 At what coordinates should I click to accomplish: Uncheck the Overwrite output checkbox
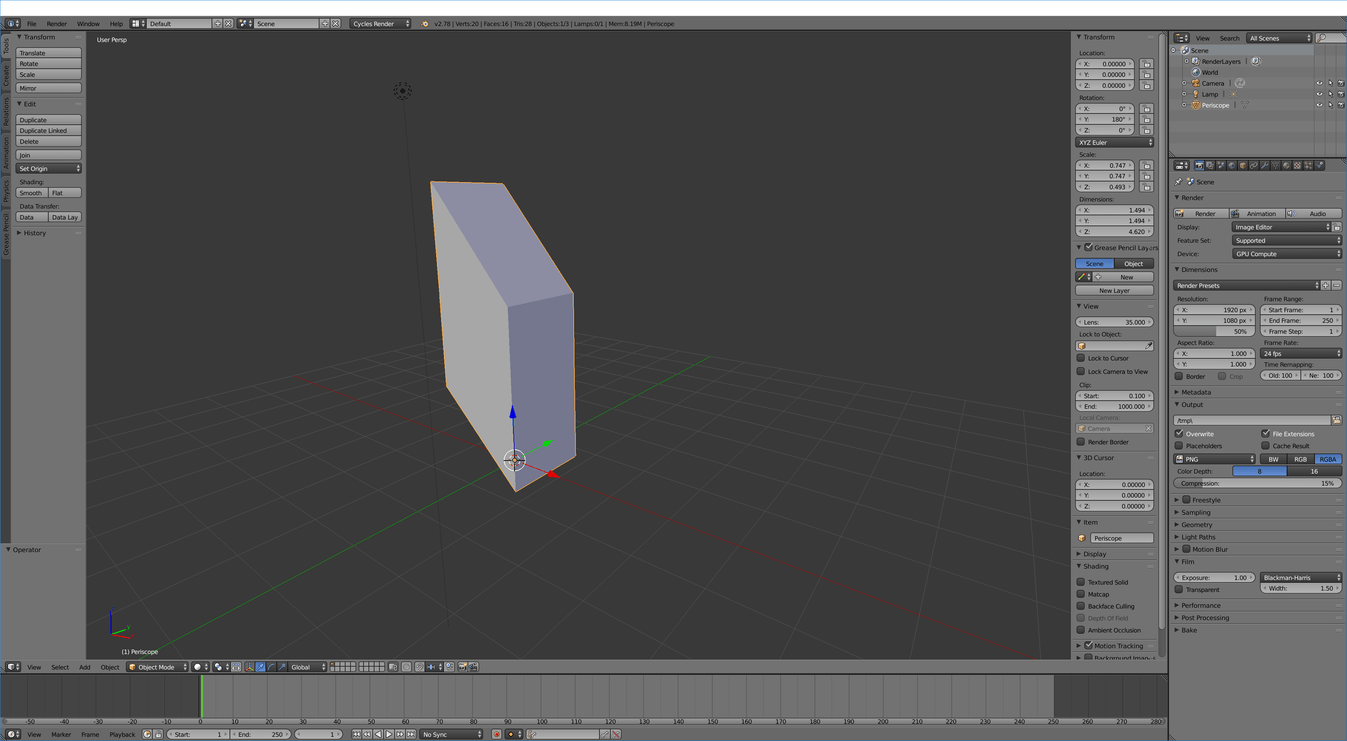(1180, 434)
